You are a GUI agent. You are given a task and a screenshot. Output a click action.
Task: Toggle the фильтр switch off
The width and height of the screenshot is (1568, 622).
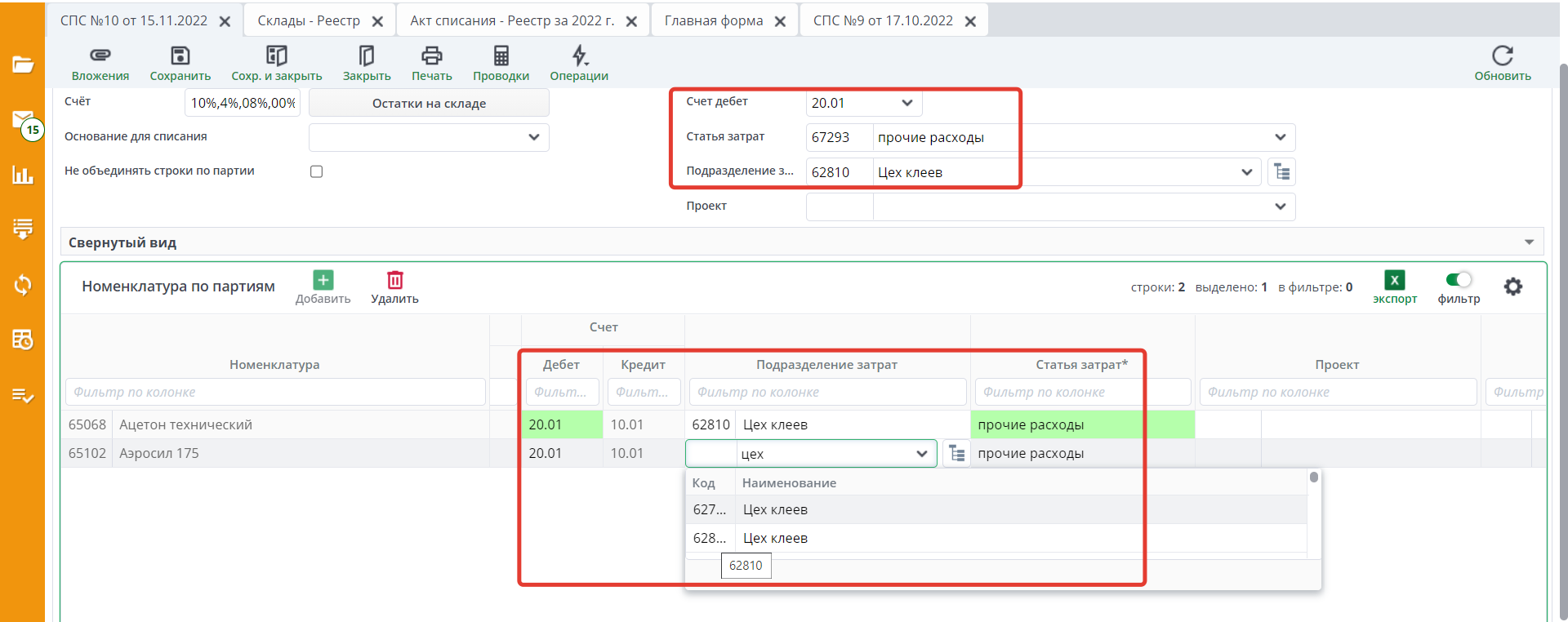click(1459, 280)
